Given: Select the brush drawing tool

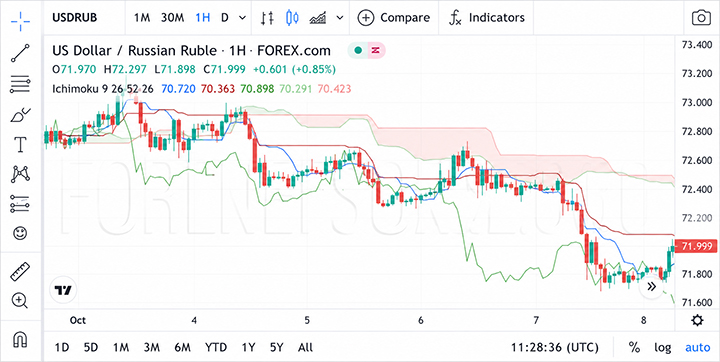Looking at the screenshot, I should click(20, 115).
